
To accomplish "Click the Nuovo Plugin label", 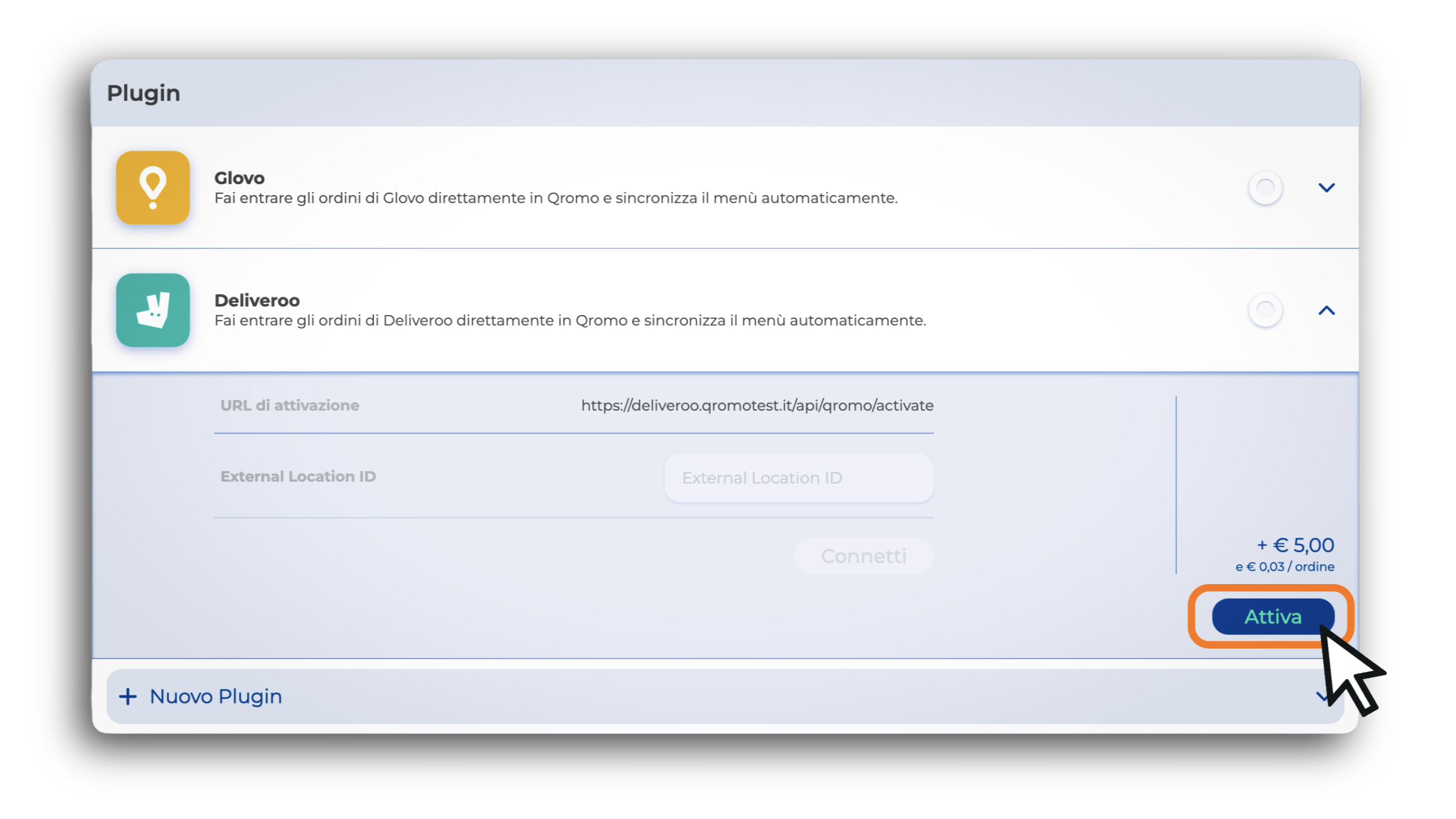I will [216, 697].
